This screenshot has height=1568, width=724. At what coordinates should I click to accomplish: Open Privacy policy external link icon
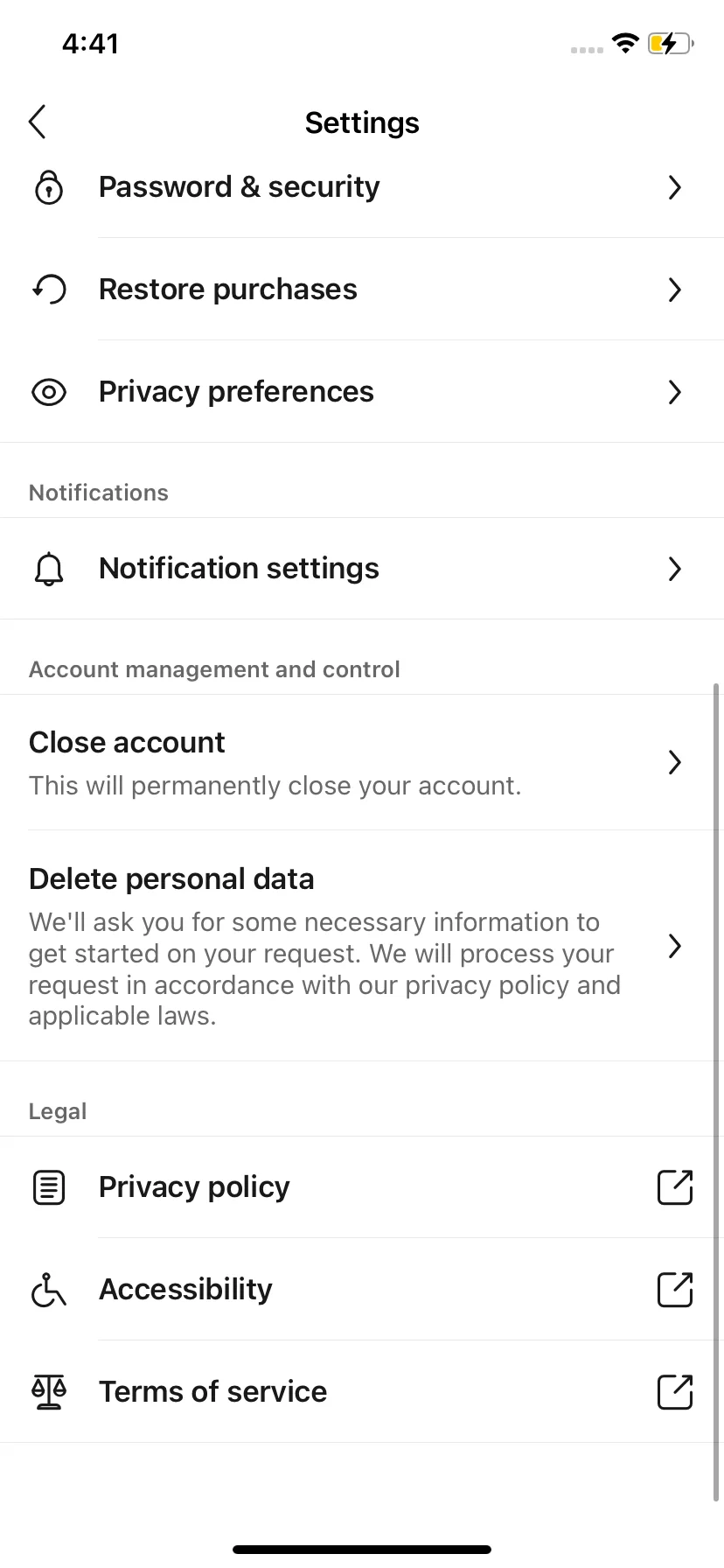coord(674,1187)
